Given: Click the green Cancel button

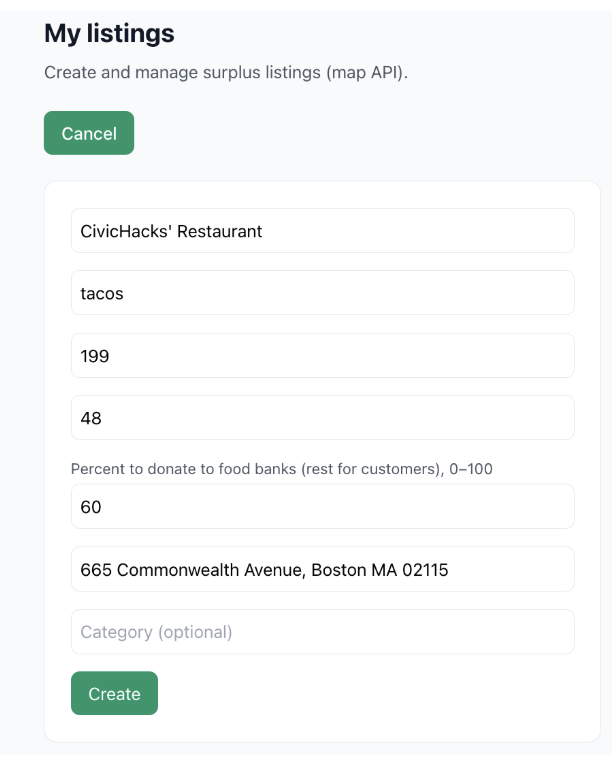Looking at the screenshot, I should [x=89, y=133].
